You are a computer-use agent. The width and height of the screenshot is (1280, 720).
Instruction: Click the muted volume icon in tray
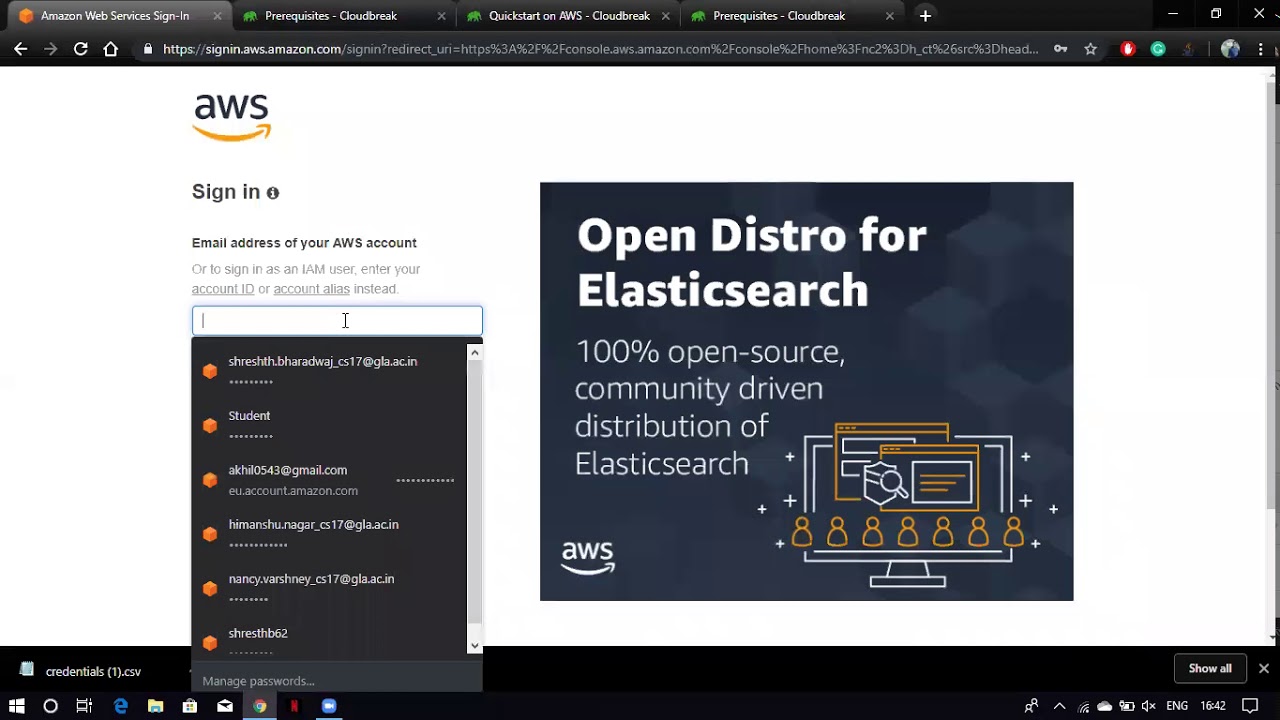tap(1149, 706)
